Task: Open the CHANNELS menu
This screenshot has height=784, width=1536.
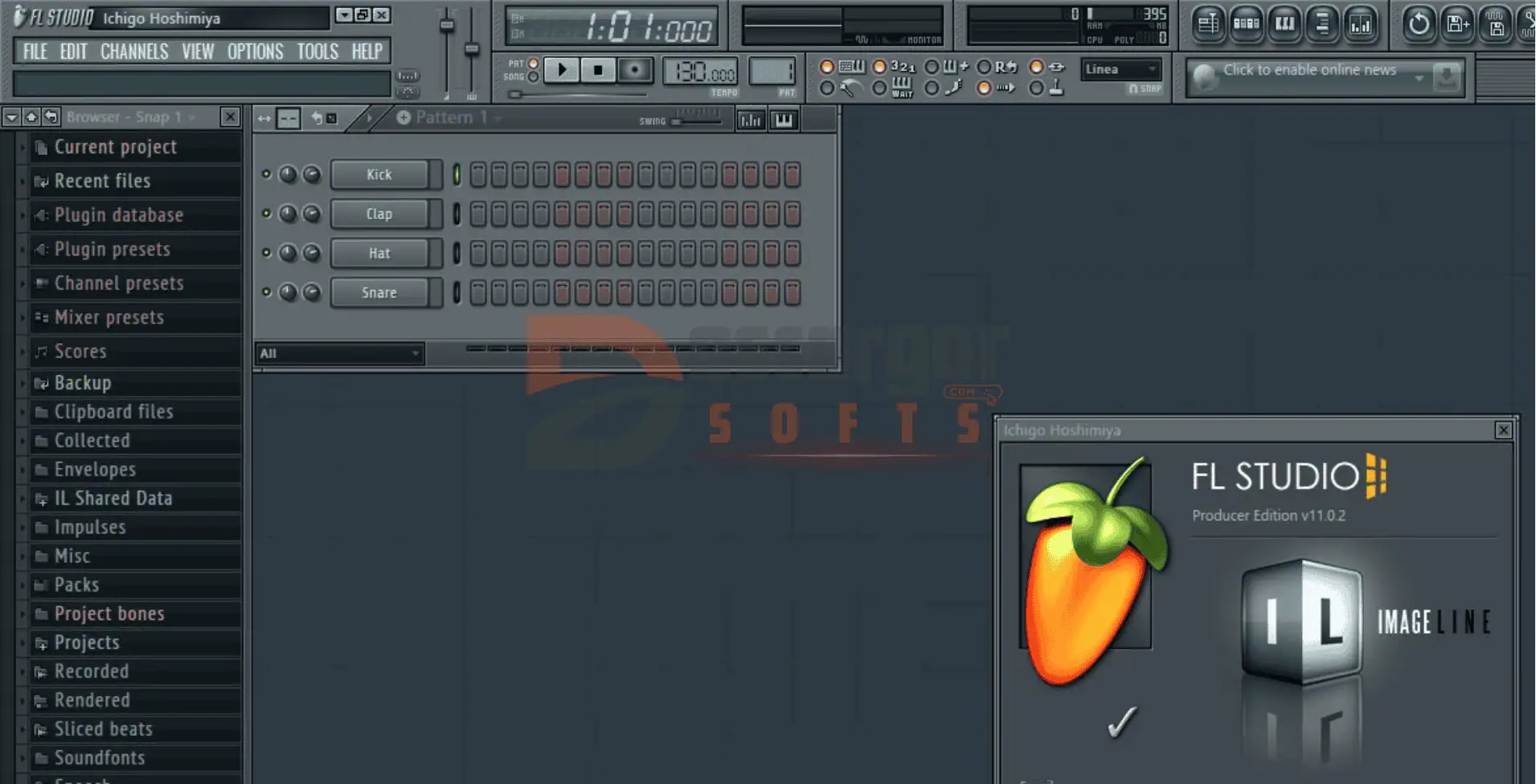Action: point(134,51)
